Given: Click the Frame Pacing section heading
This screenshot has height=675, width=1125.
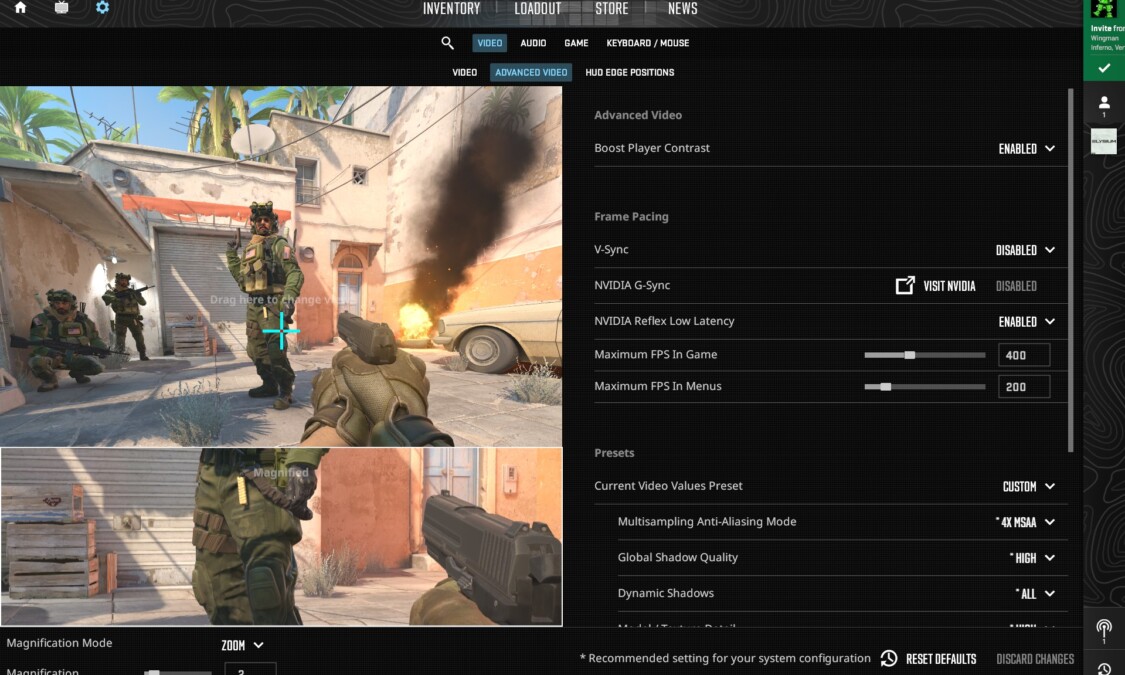Looking at the screenshot, I should click(x=631, y=217).
